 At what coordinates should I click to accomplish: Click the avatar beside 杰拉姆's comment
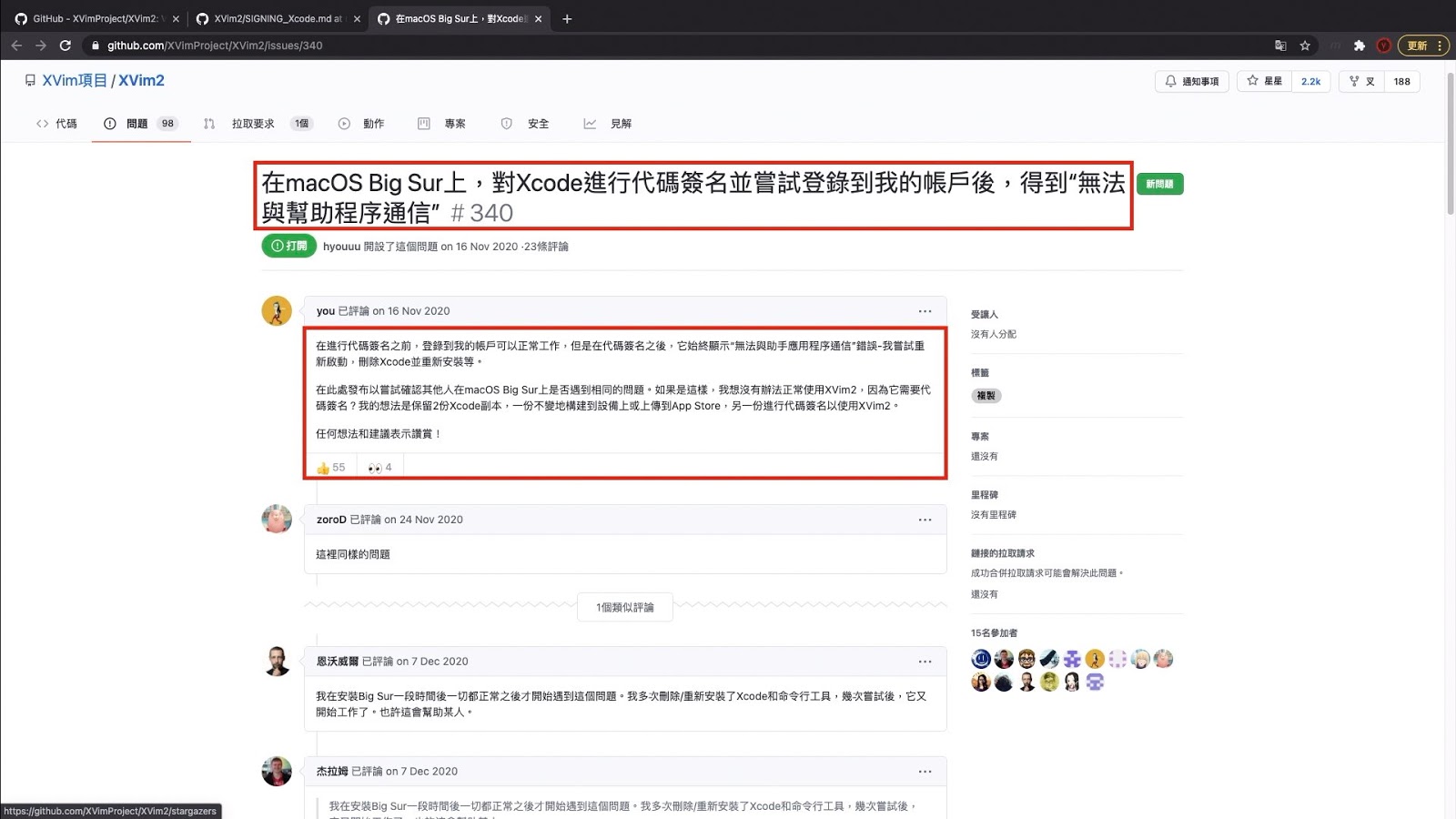pyautogui.click(x=277, y=772)
